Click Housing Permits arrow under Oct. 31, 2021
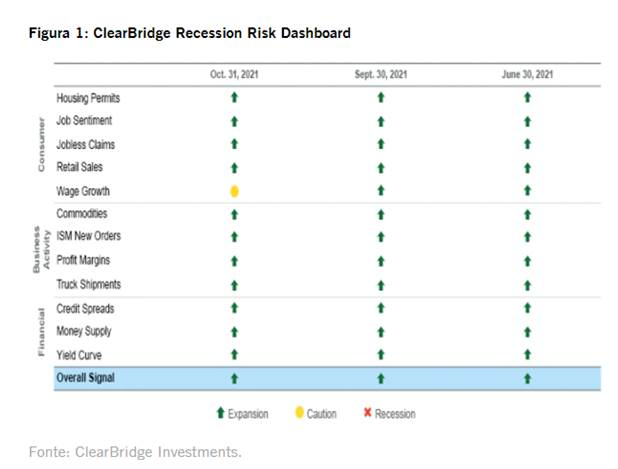 [x=234, y=98]
